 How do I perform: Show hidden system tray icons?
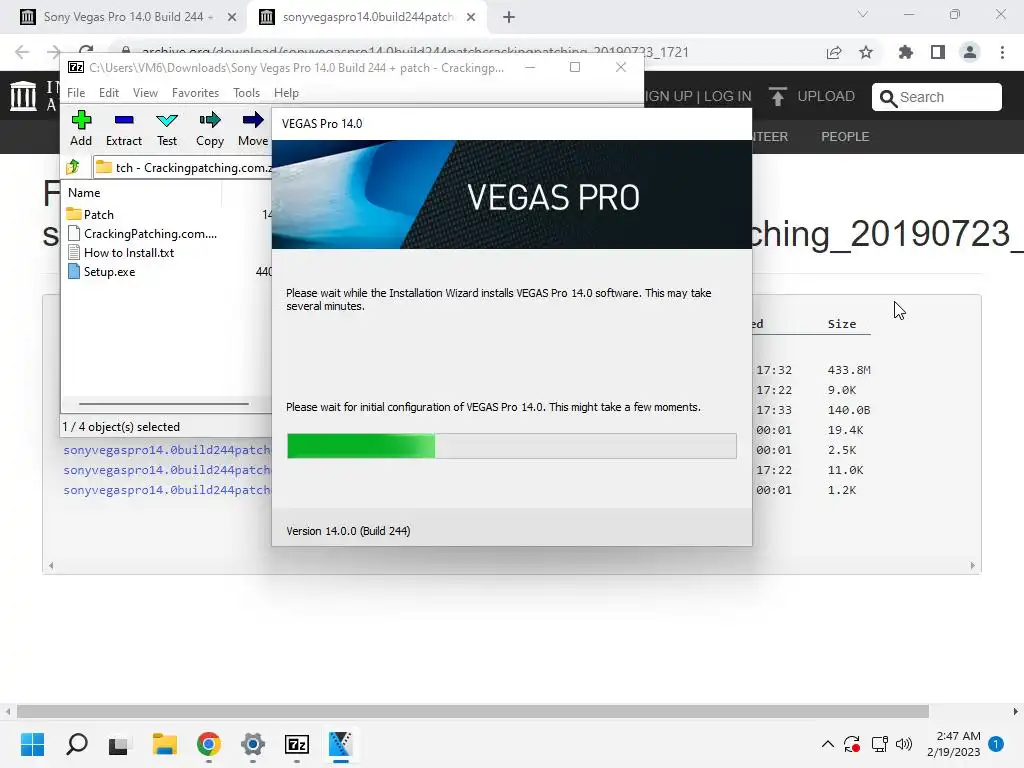(827, 744)
